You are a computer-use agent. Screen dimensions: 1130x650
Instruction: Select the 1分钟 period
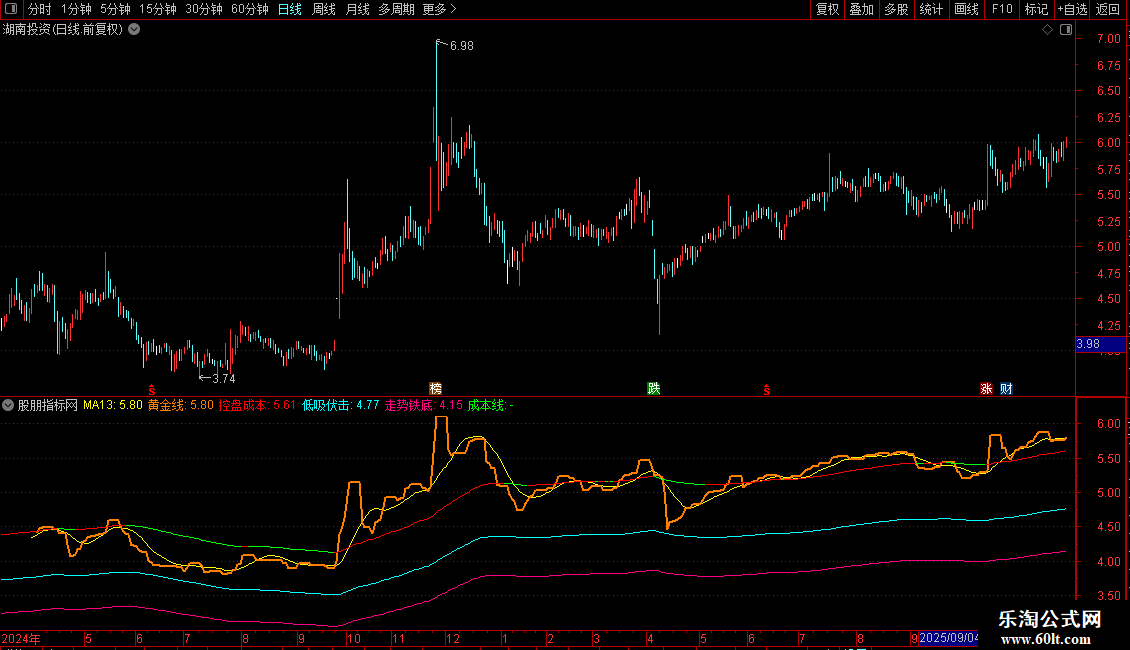click(76, 9)
